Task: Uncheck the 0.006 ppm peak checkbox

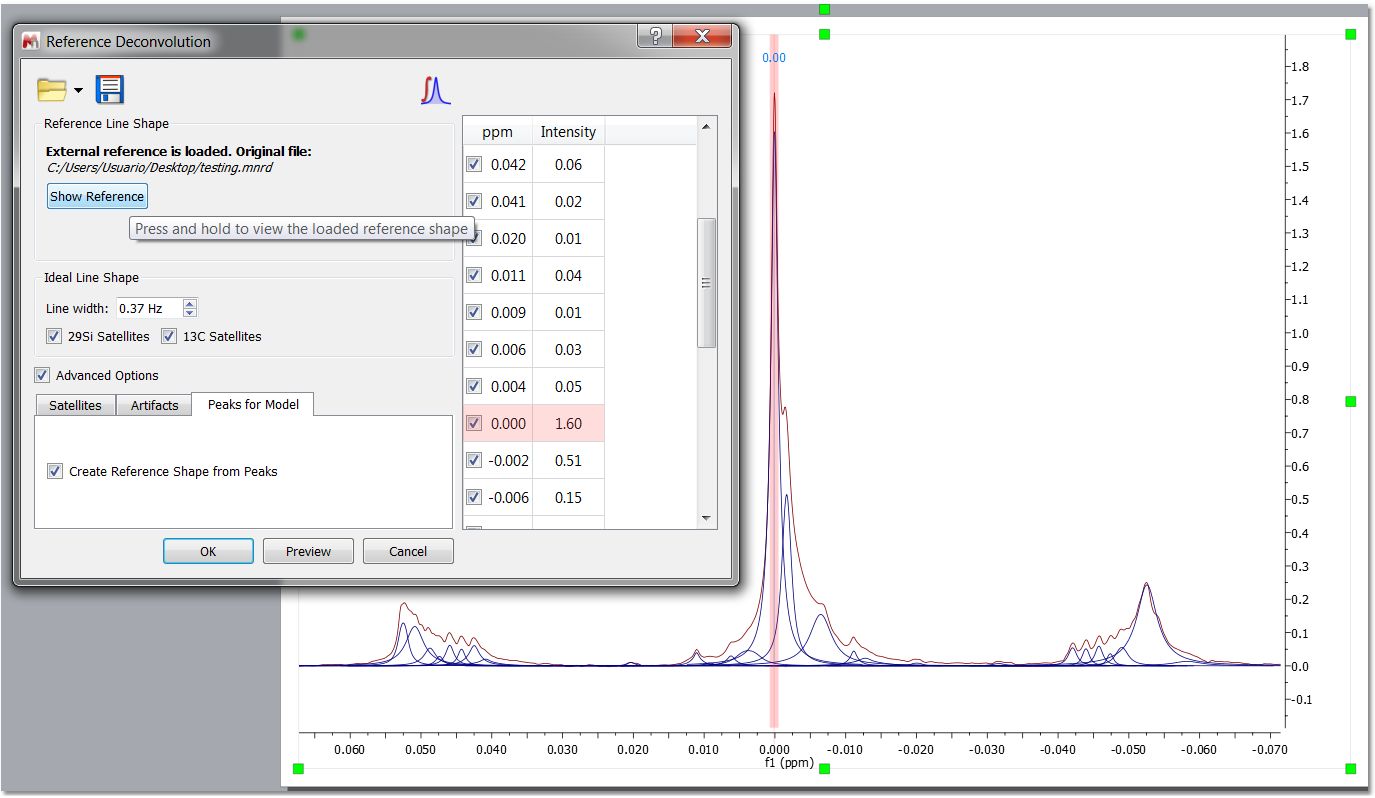Action: pyautogui.click(x=474, y=349)
